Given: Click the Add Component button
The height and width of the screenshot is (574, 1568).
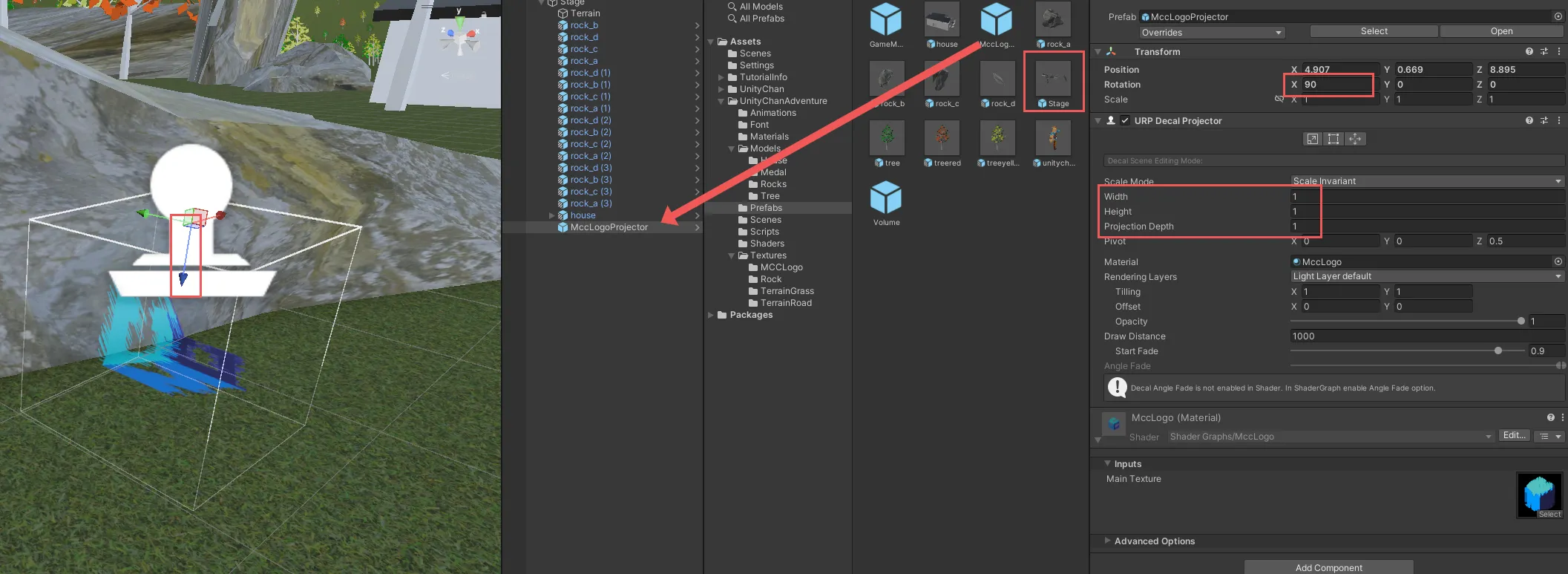Looking at the screenshot, I should point(1328,567).
